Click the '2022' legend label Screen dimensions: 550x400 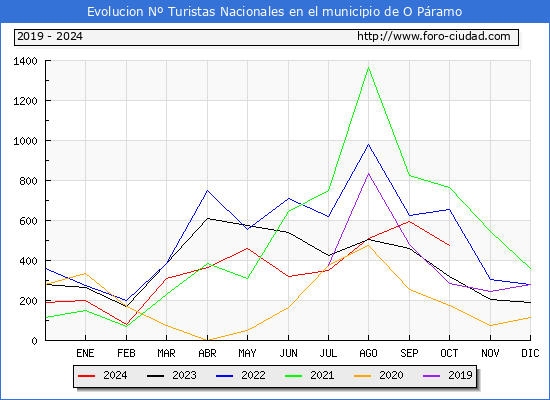tap(253, 375)
